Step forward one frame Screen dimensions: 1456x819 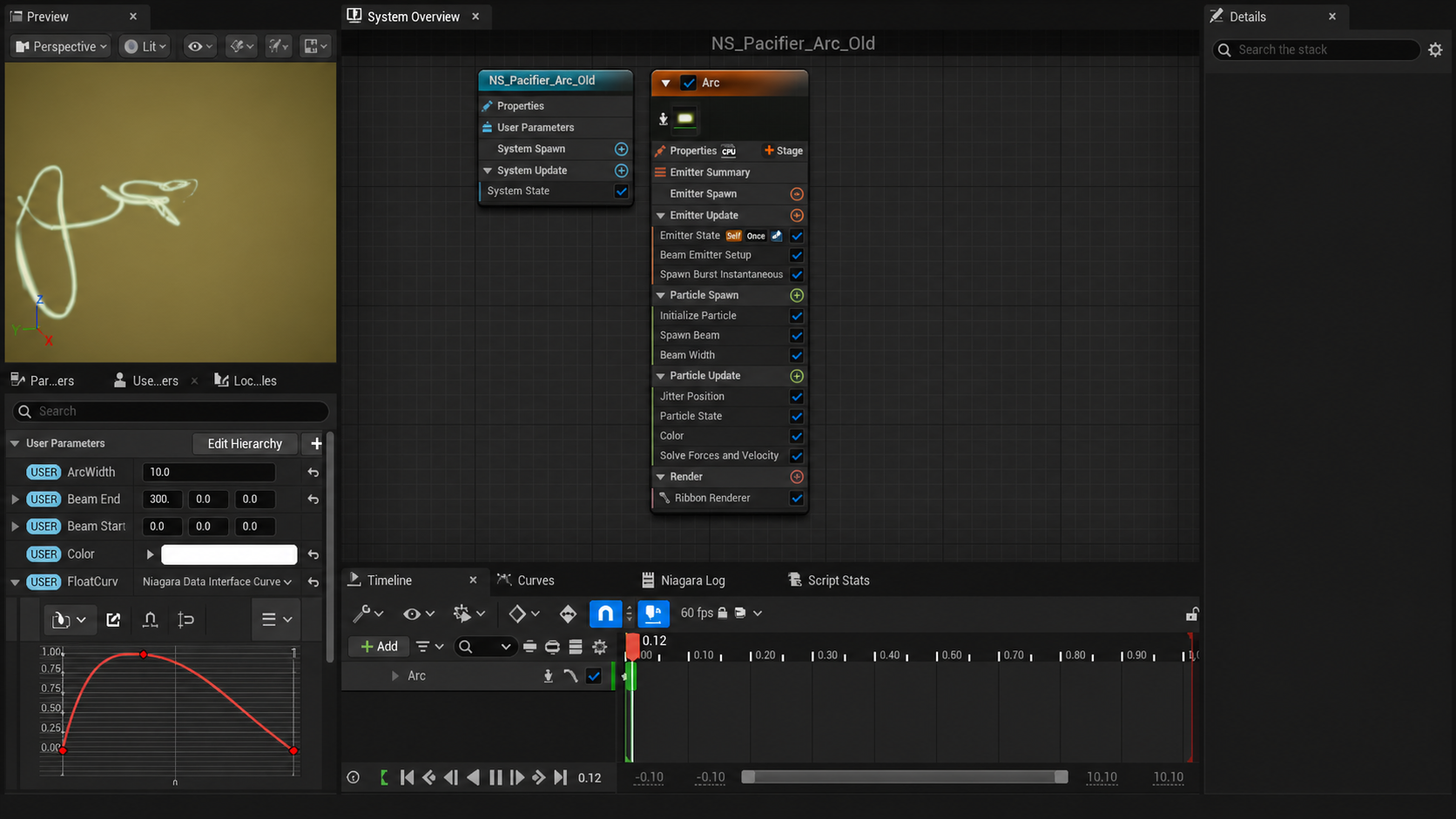tap(517, 777)
